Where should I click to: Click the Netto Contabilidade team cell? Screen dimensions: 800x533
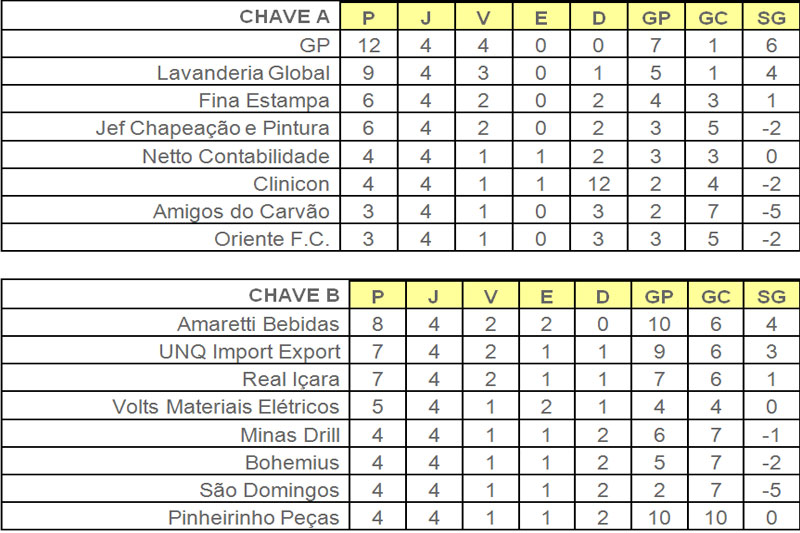[236, 156]
